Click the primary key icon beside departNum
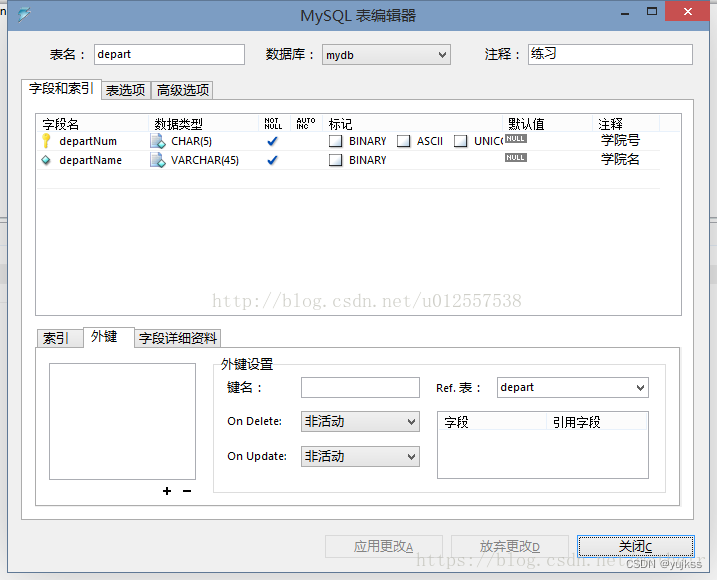Screen dimensions: 717x580 tap(46, 141)
